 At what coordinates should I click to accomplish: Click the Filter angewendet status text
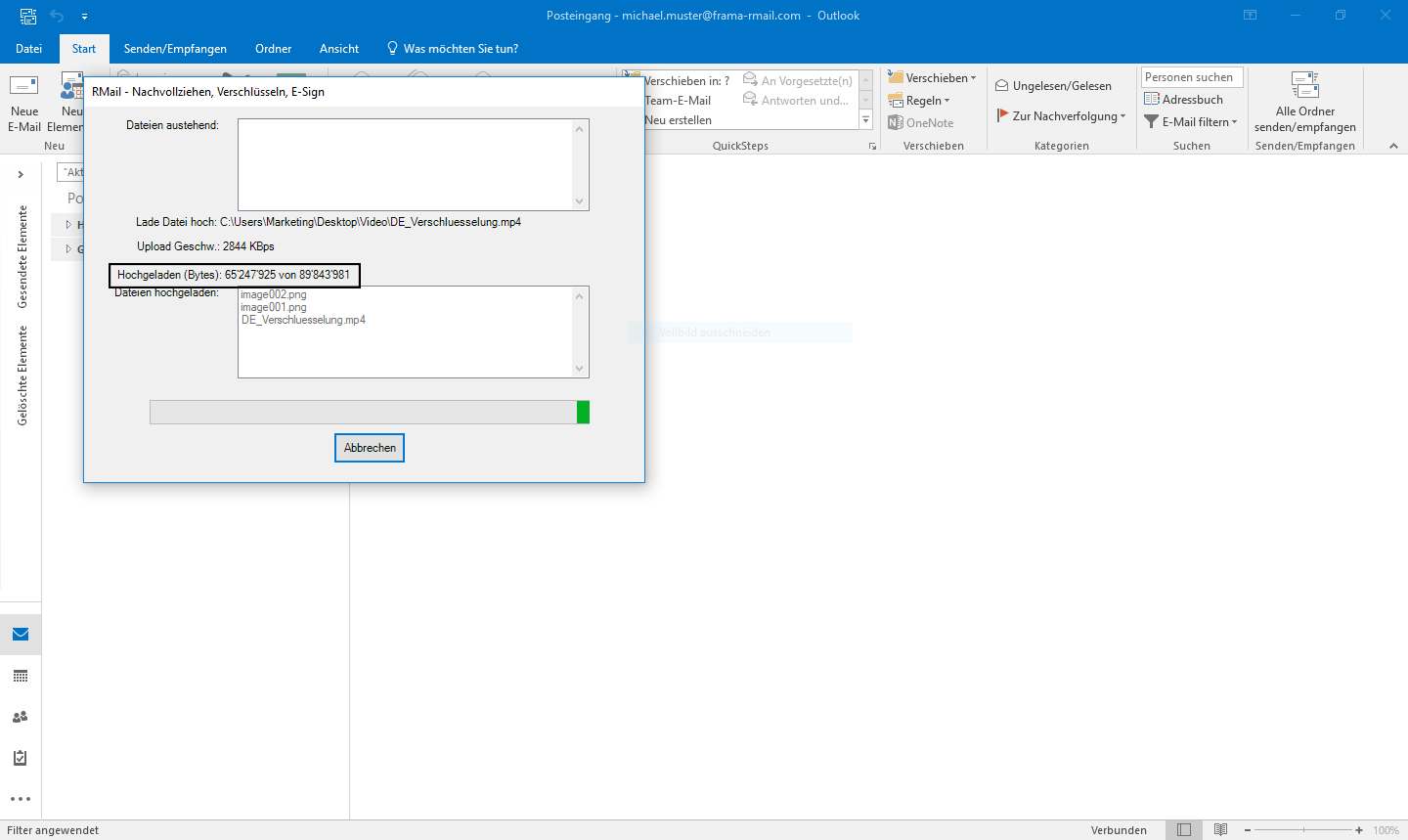[53, 830]
